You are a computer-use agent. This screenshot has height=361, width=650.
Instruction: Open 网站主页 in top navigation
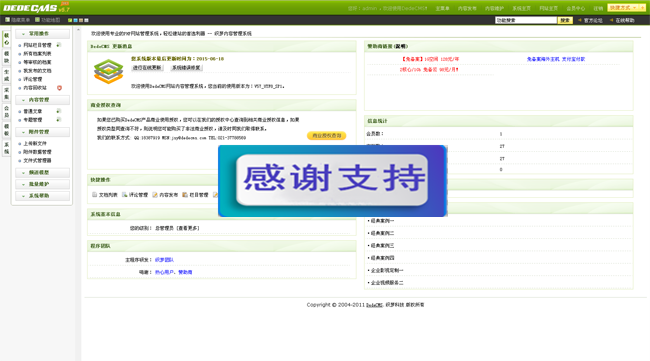pos(548,8)
